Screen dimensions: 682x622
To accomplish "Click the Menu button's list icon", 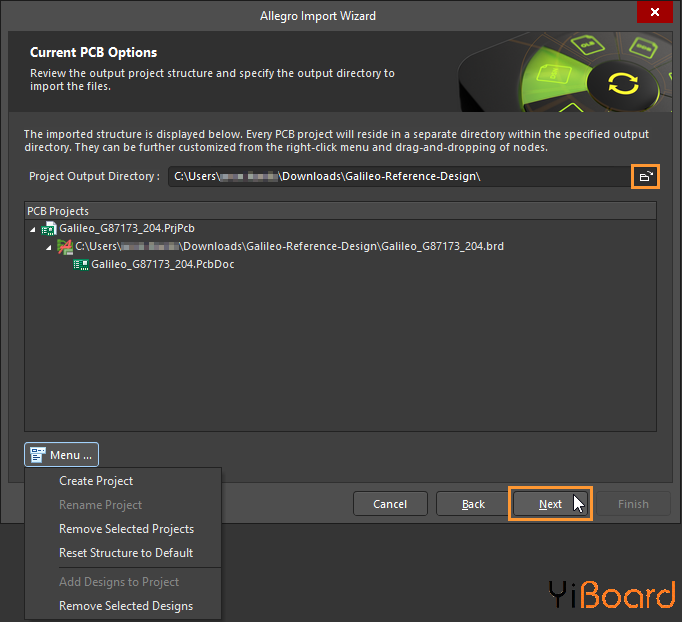I will 37,455.
